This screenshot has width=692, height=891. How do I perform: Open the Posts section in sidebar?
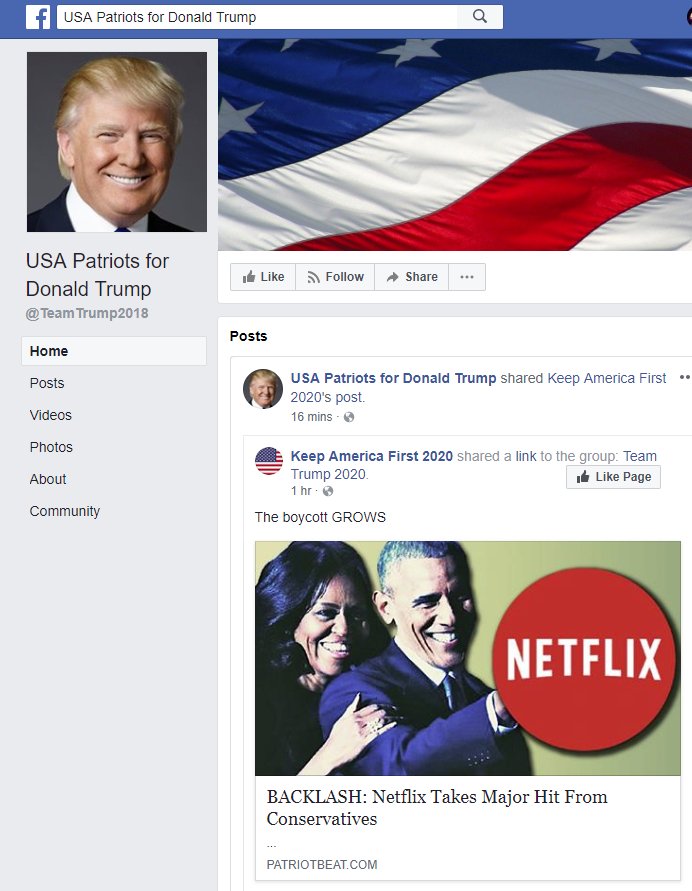click(x=47, y=383)
